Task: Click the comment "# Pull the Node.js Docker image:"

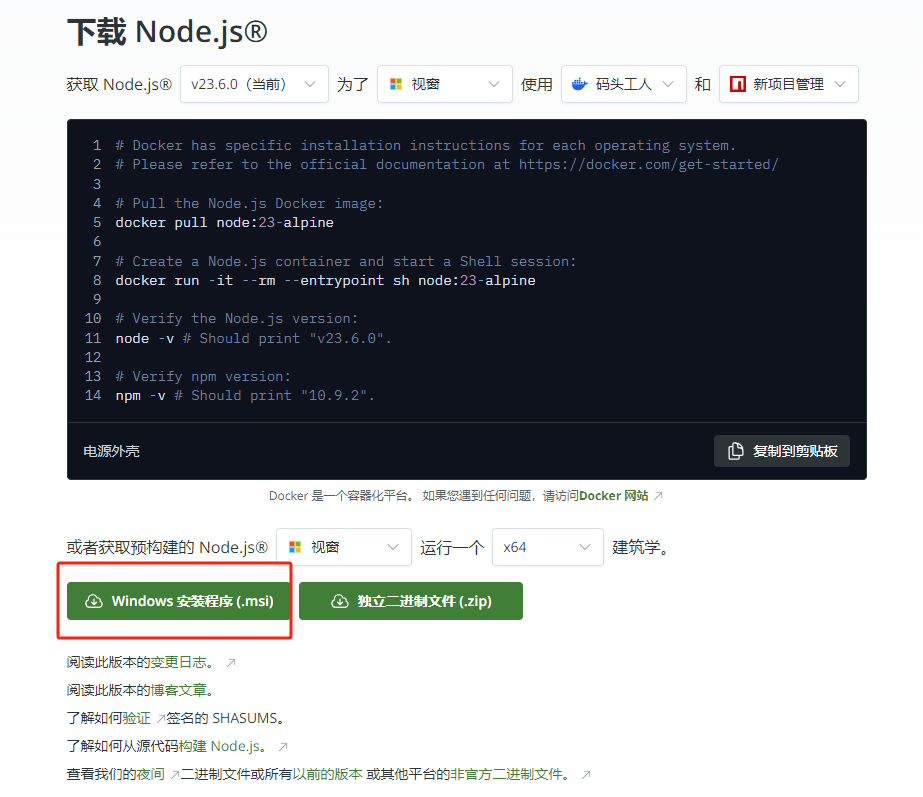Action: [x=249, y=204]
